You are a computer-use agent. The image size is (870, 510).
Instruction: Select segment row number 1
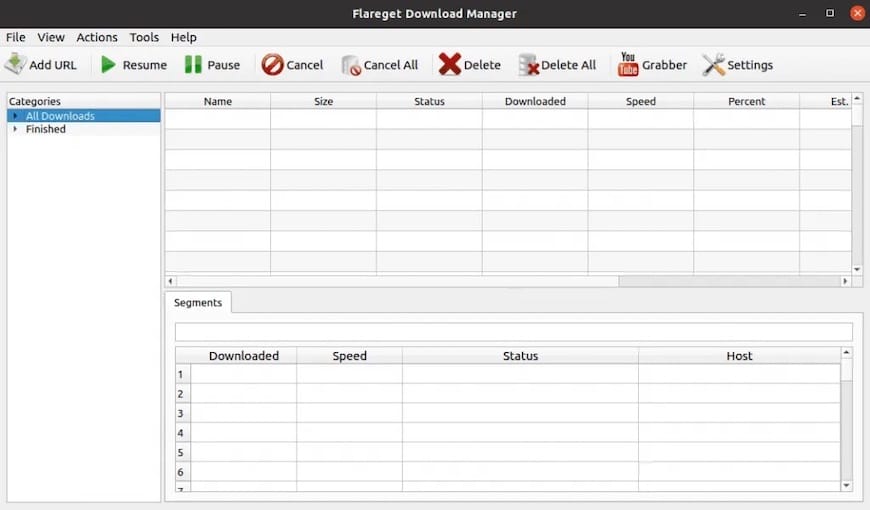pos(183,374)
